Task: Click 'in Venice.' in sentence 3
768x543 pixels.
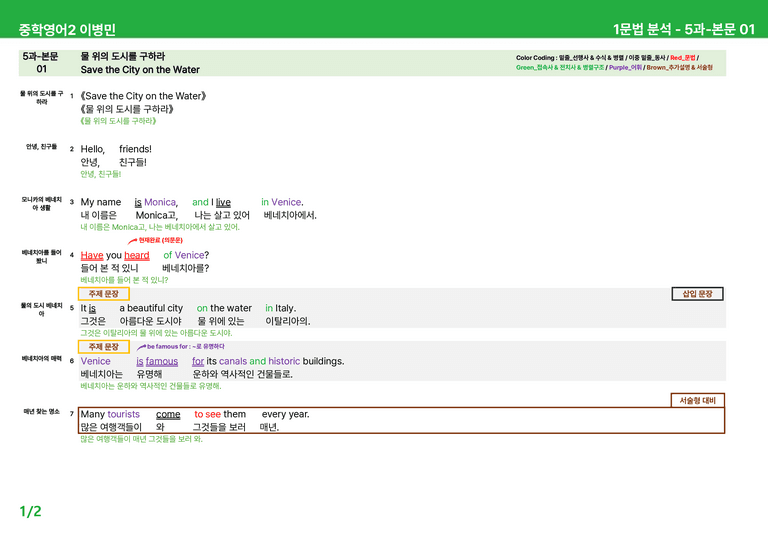Action: tap(282, 202)
